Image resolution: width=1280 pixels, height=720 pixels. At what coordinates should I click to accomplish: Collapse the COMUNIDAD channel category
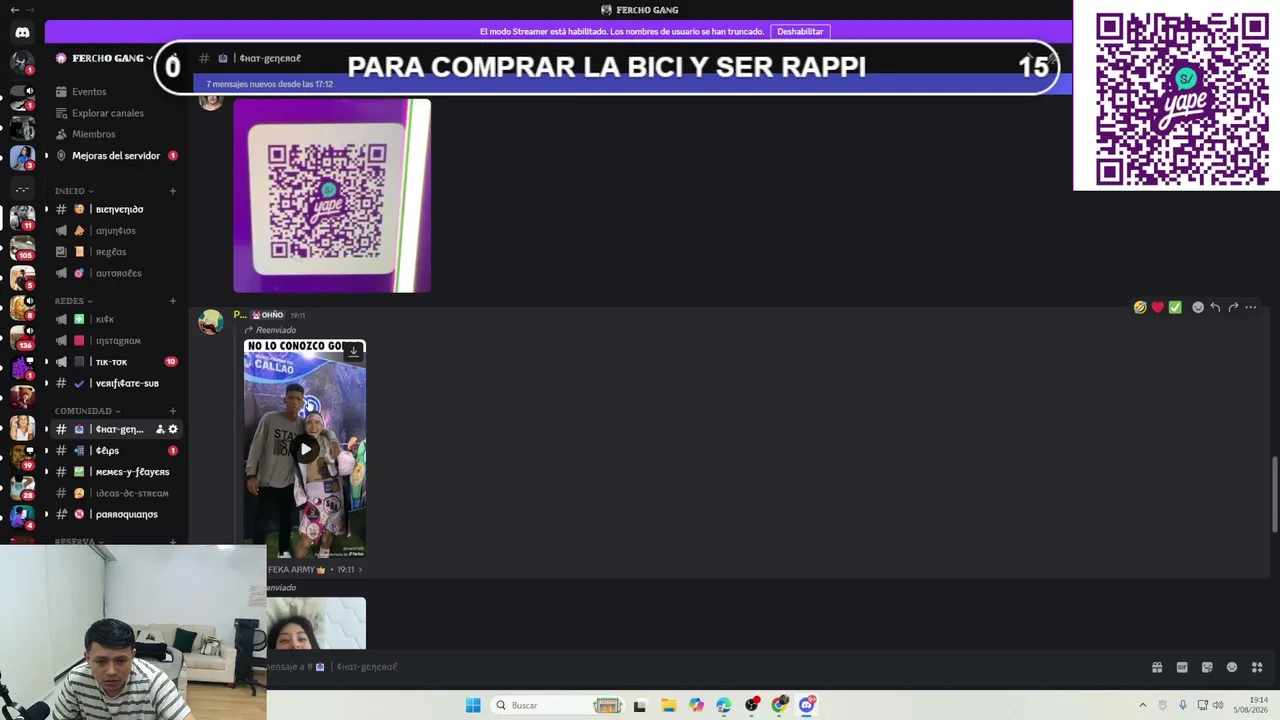pos(88,411)
